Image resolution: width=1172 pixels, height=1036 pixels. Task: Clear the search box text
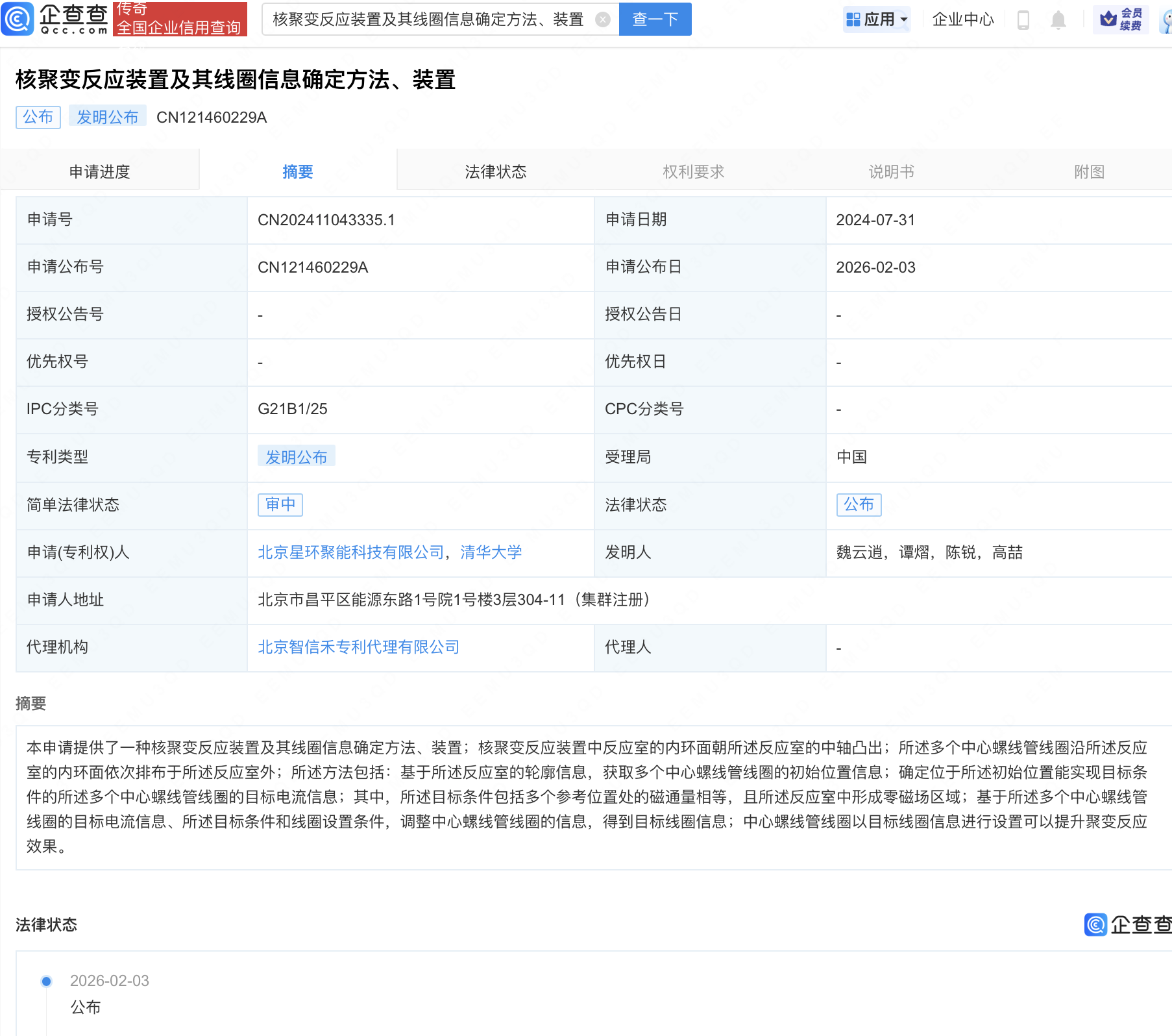[603, 19]
